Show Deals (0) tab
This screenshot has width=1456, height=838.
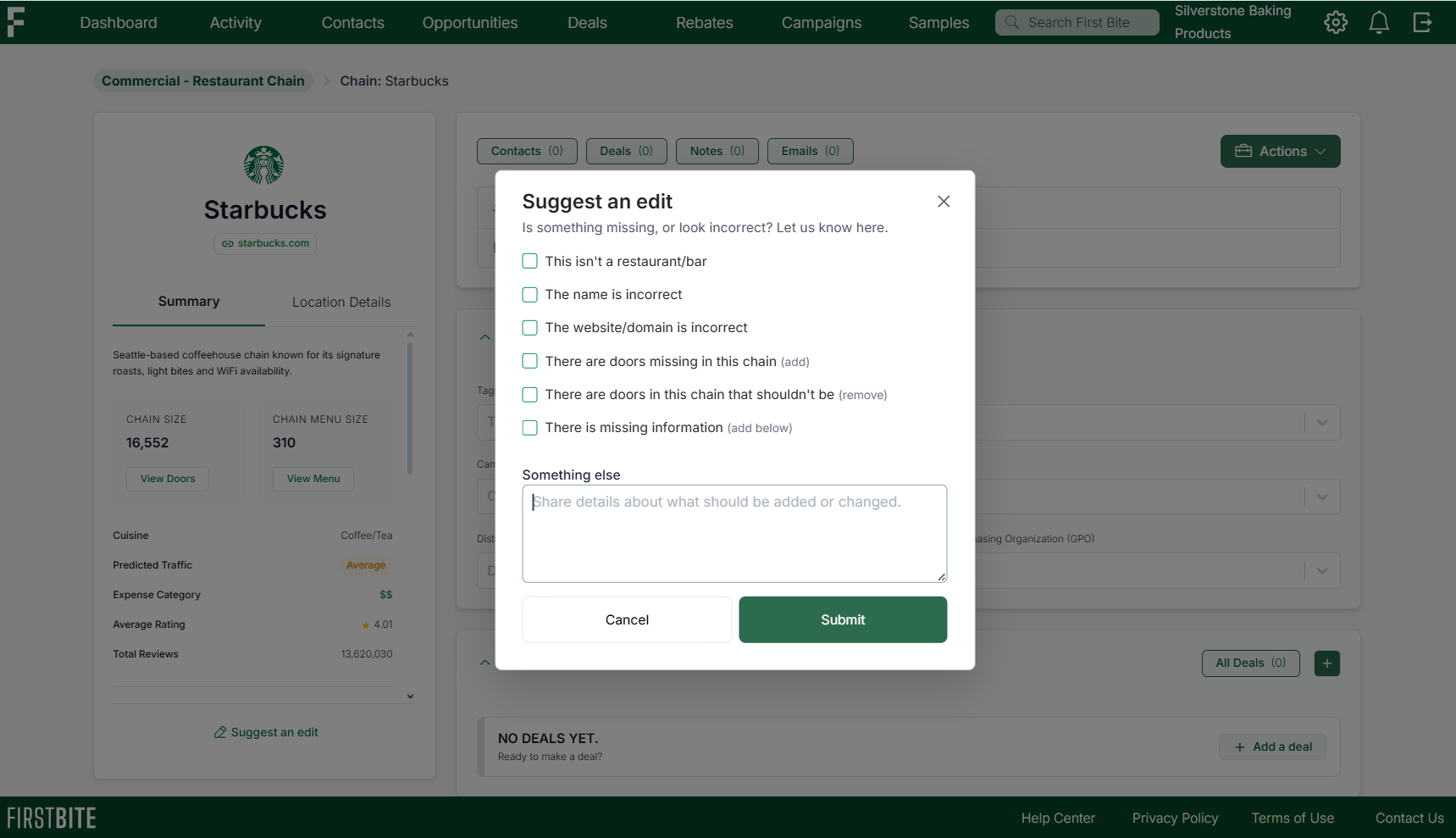click(x=627, y=151)
